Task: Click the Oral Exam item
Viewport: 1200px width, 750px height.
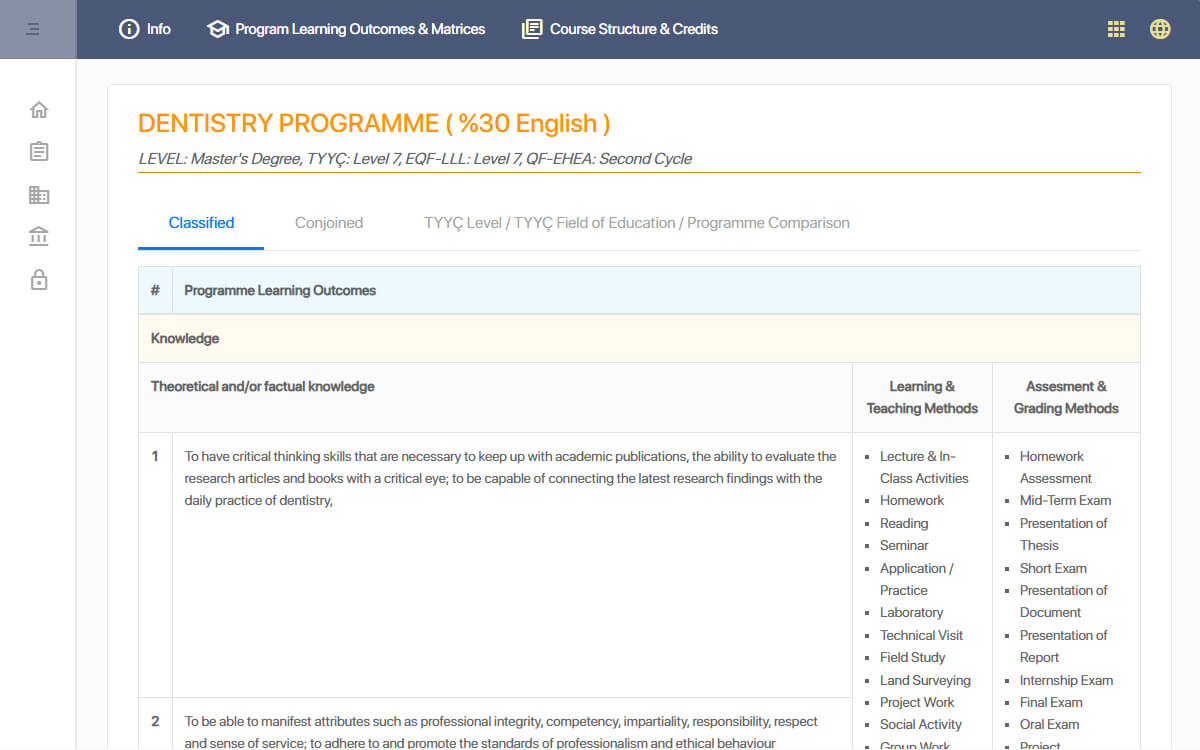Action: pyautogui.click(x=1049, y=724)
